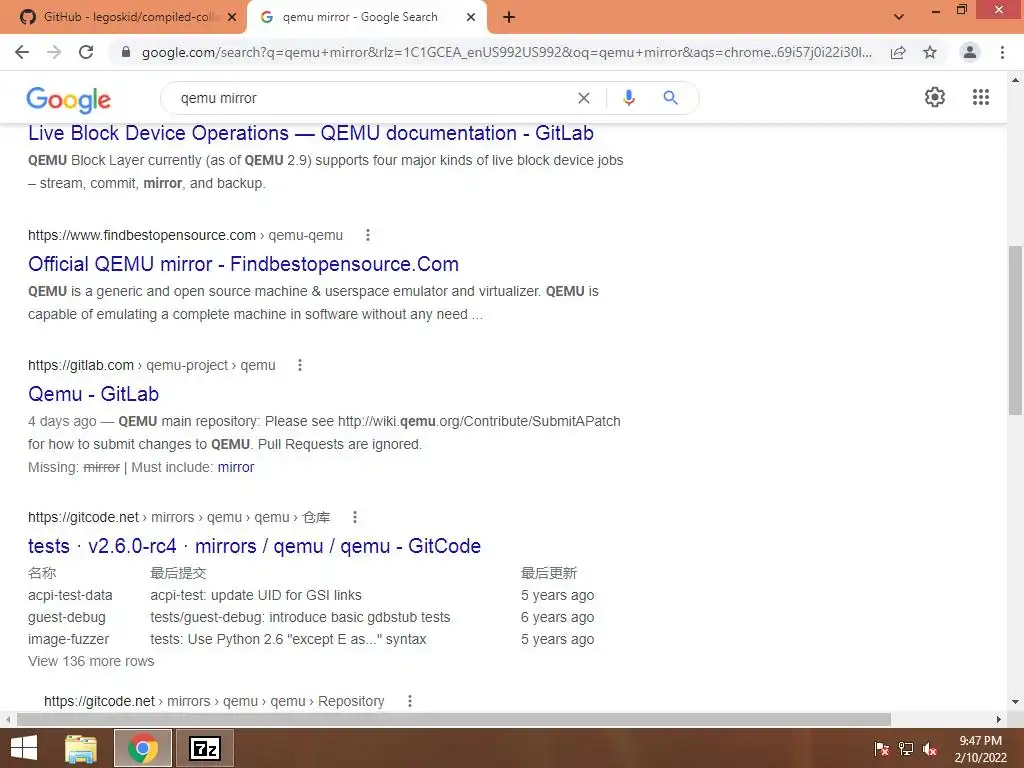
Task: Open options for findbestopensource.com result
Action: 368,235
